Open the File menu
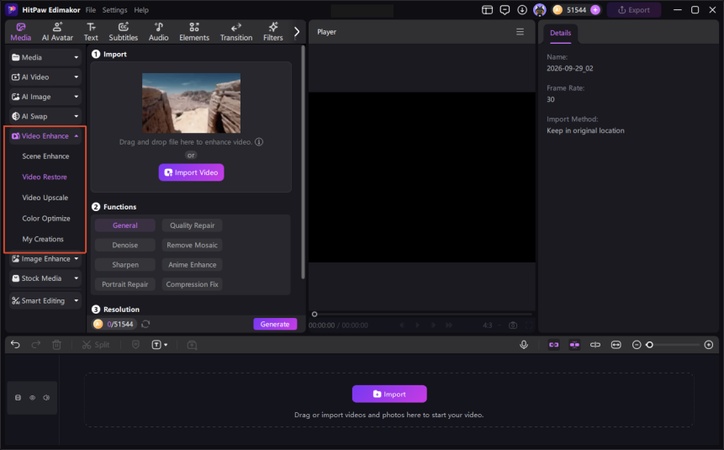 [x=90, y=10]
